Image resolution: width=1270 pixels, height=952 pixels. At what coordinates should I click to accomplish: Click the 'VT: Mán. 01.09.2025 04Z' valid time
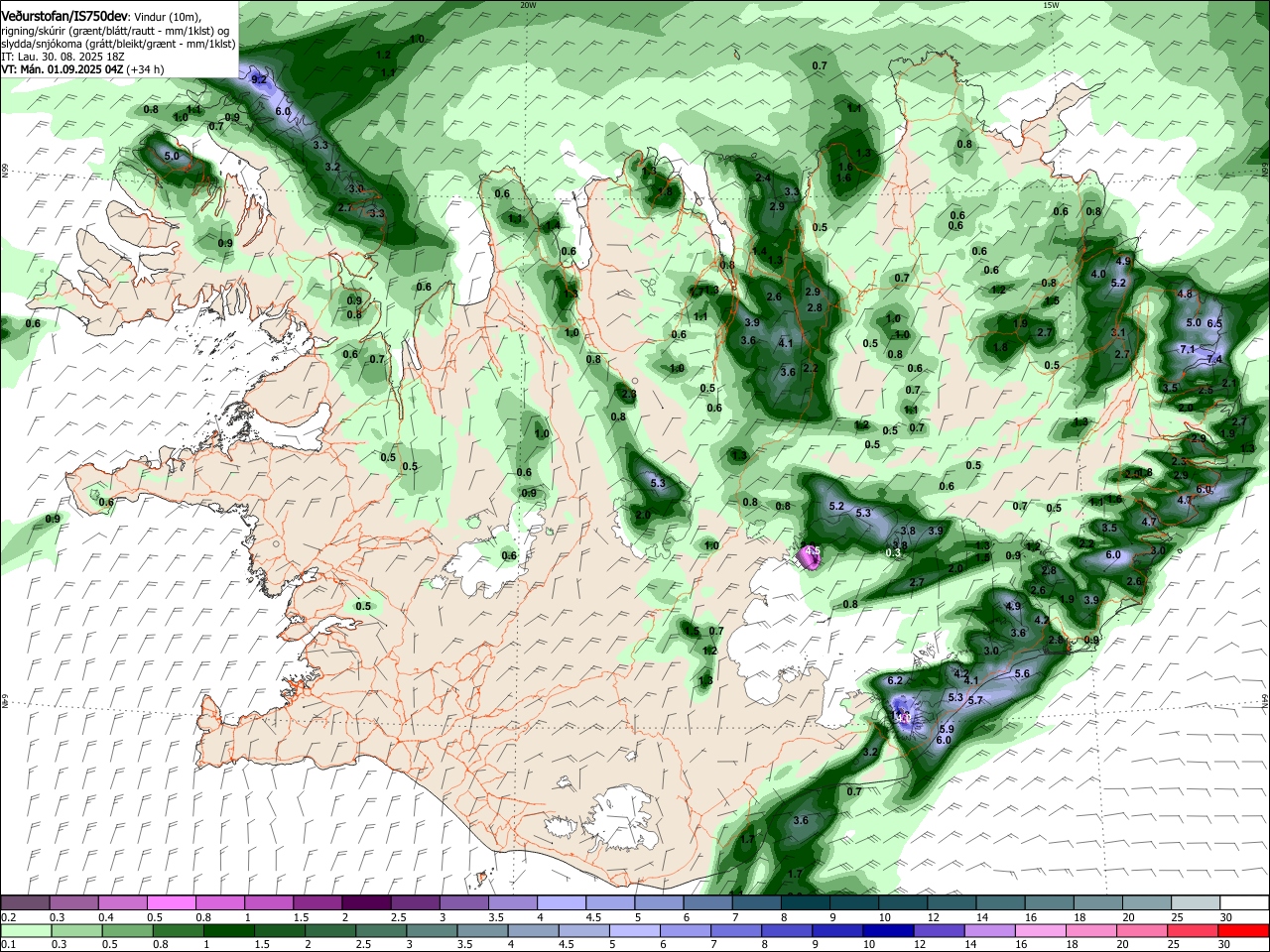[x=63, y=69]
